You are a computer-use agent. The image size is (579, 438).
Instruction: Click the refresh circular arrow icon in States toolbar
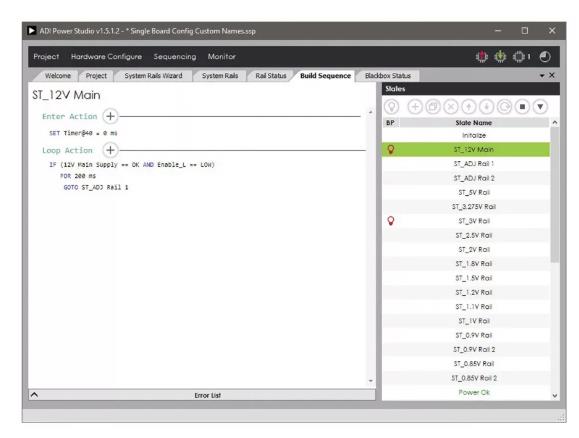pyautogui.click(x=504, y=107)
